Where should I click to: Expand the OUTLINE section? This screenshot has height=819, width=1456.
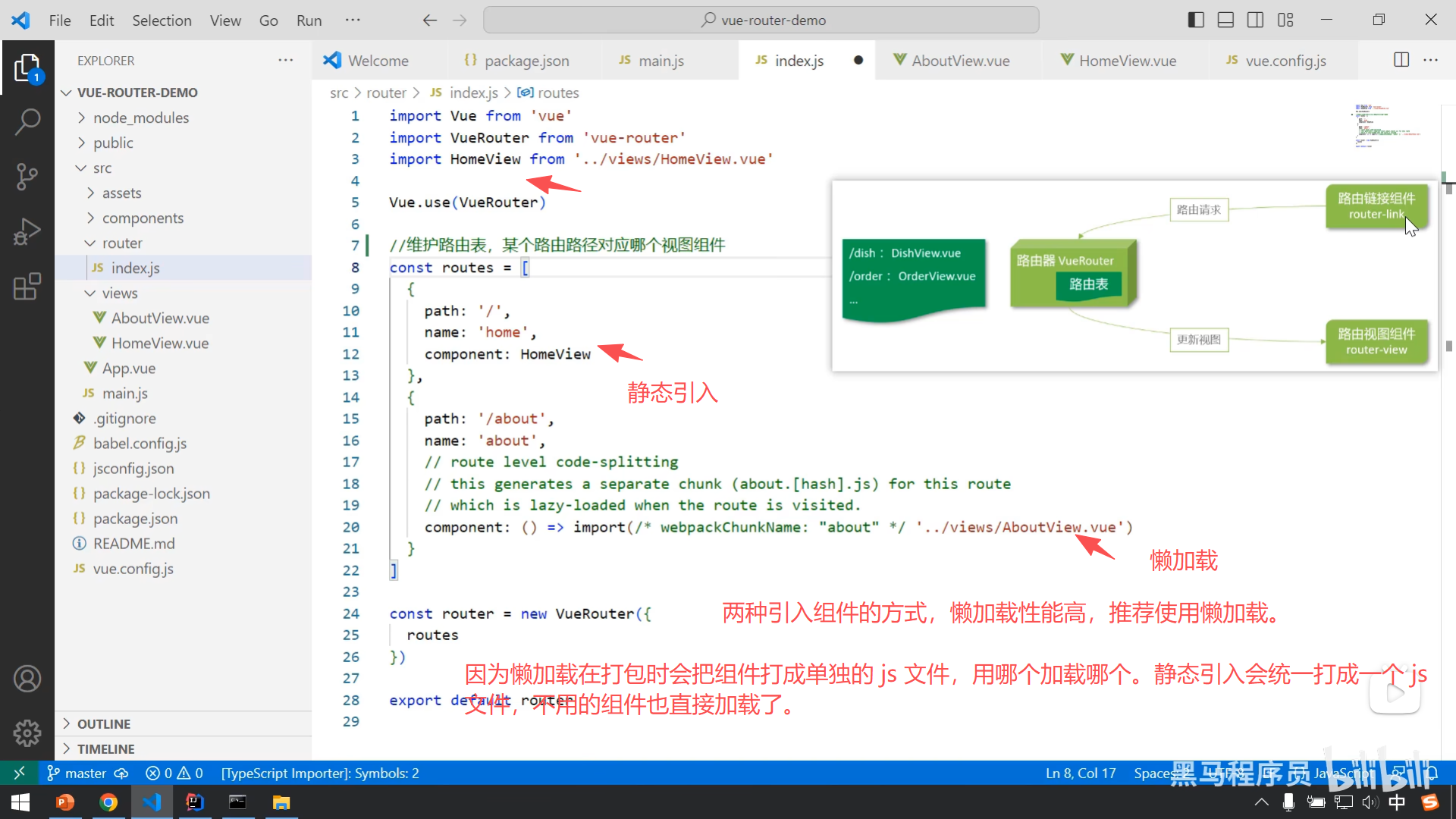pos(104,724)
